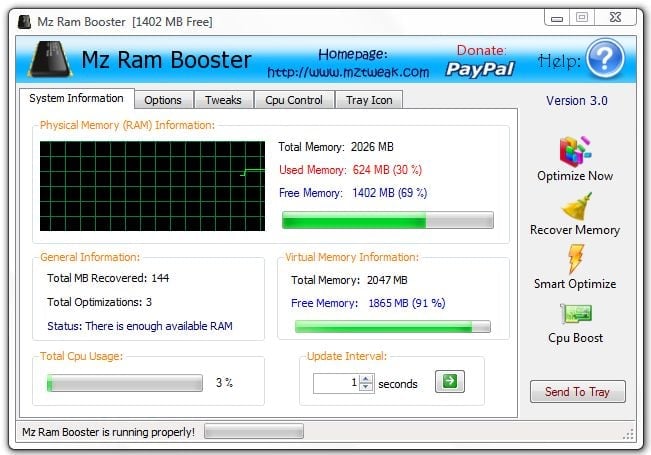Click 'Status: There is enough available RAM'
651x455 pixels.
[x=140, y=326]
